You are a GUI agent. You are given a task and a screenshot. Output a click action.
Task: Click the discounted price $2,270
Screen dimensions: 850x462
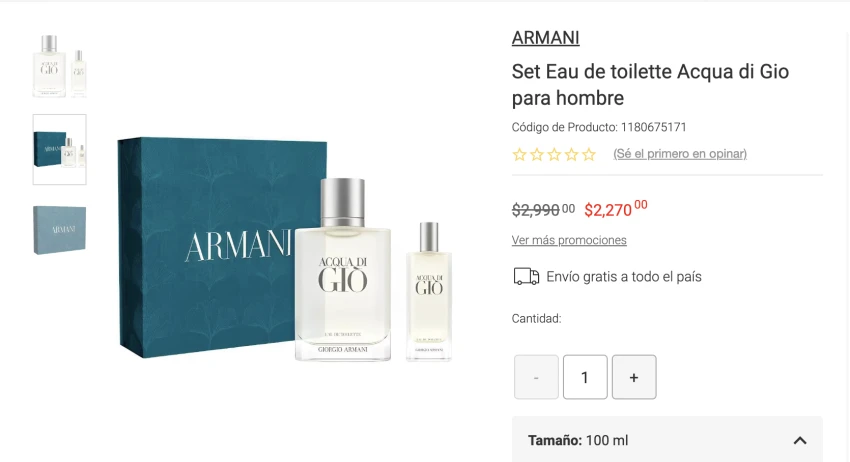[616, 209]
